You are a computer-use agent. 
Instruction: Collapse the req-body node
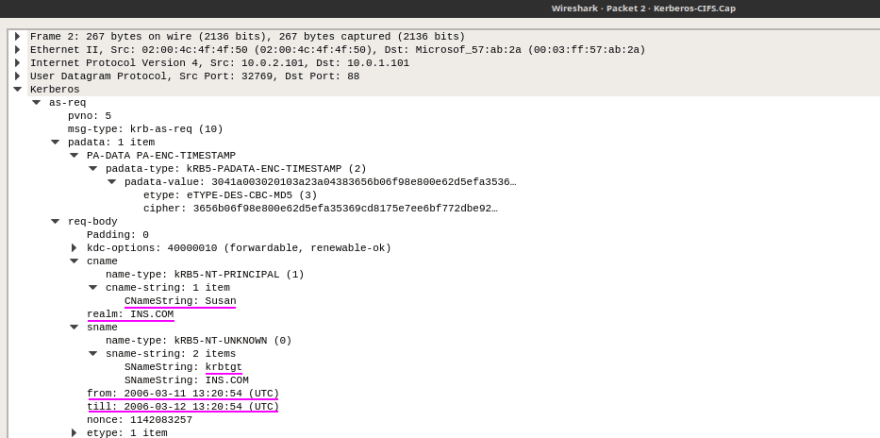(x=55, y=222)
